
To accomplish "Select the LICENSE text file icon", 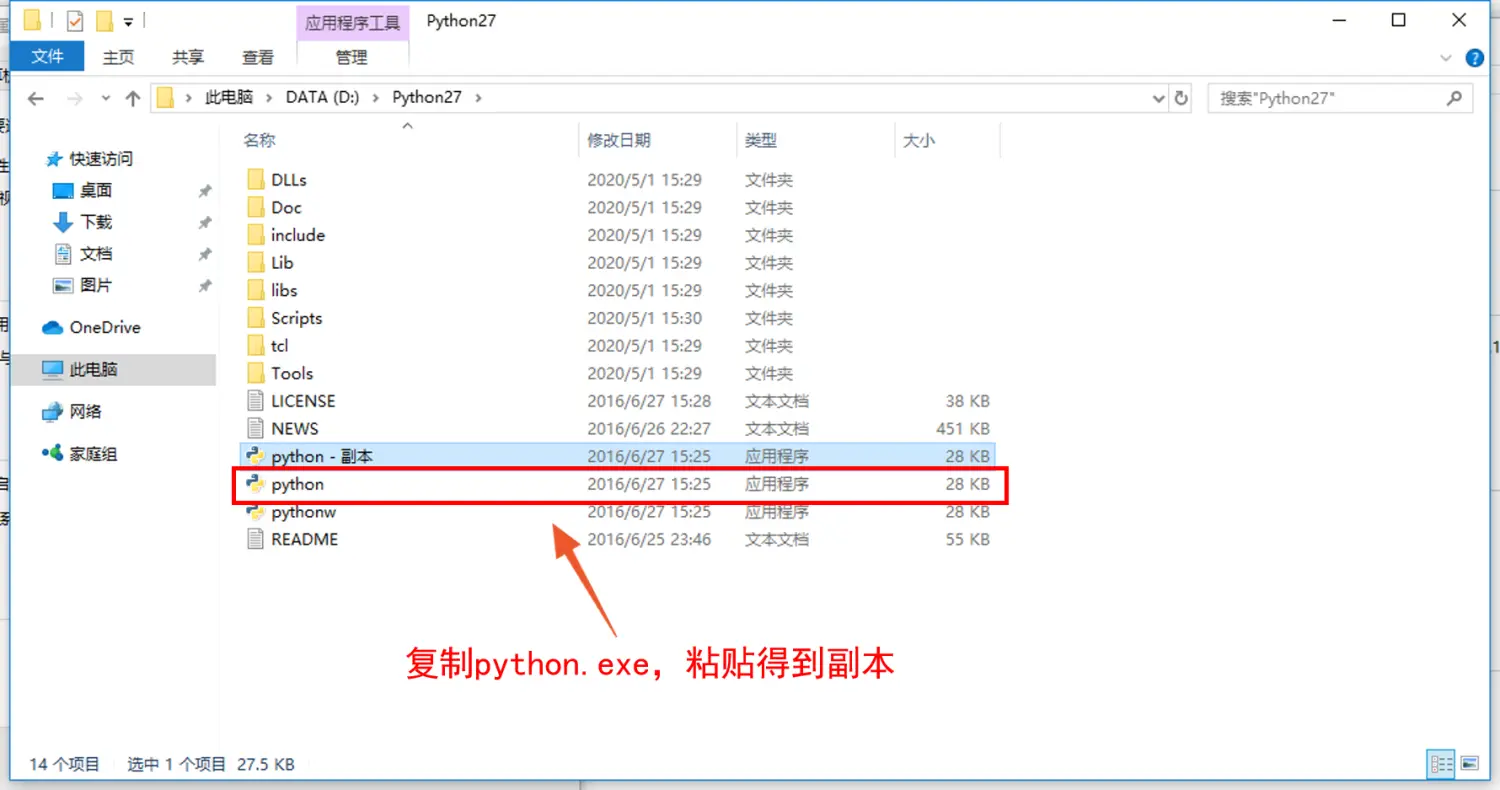I will (256, 401).
